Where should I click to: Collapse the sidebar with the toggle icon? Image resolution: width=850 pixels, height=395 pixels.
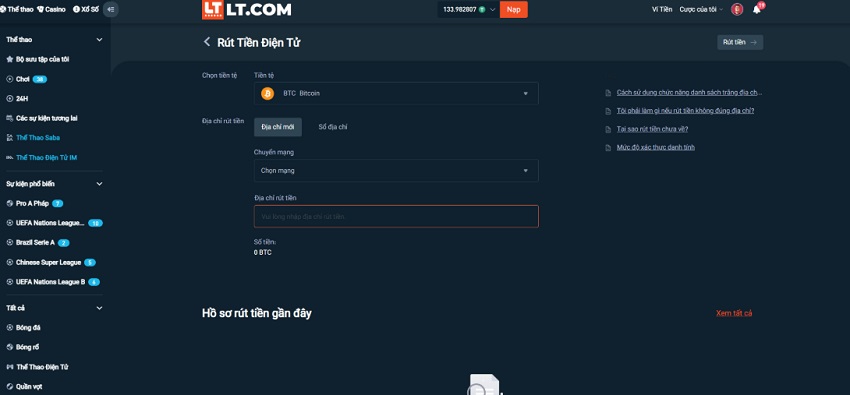[111, 9]
